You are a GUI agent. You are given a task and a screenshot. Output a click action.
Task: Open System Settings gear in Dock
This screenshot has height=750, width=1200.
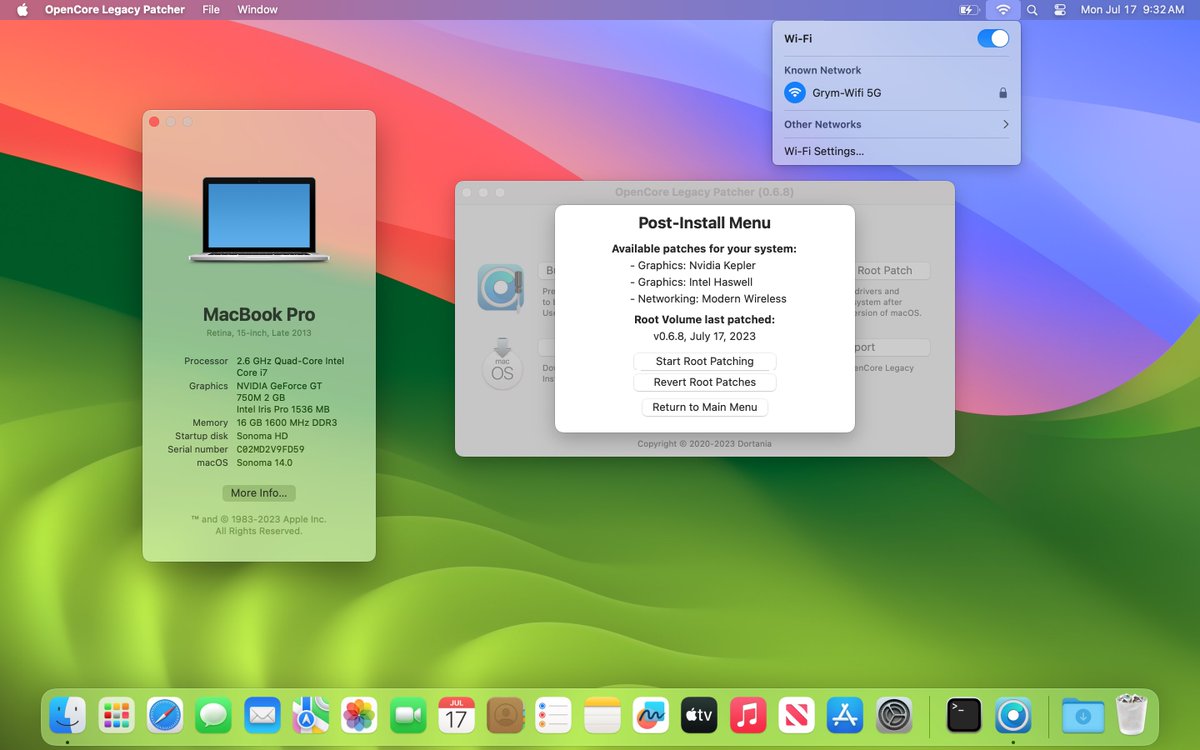coord(894,715)
